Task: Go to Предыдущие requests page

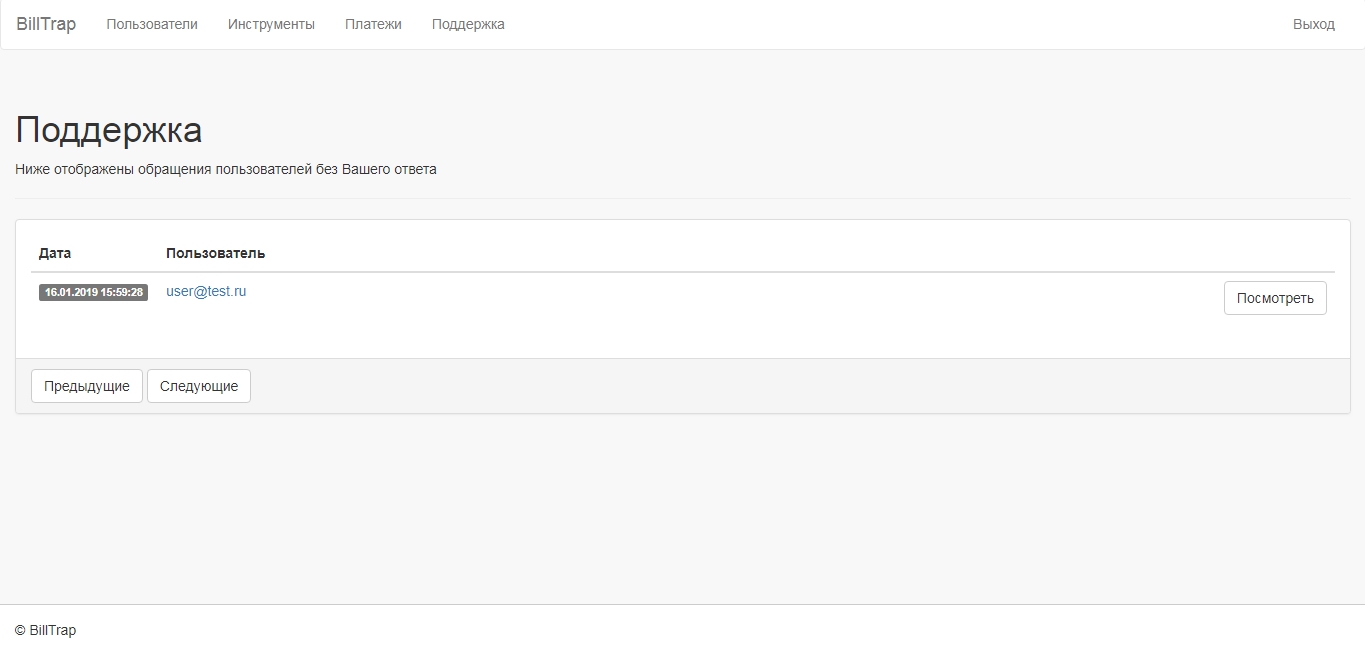Action: [87, 386]
